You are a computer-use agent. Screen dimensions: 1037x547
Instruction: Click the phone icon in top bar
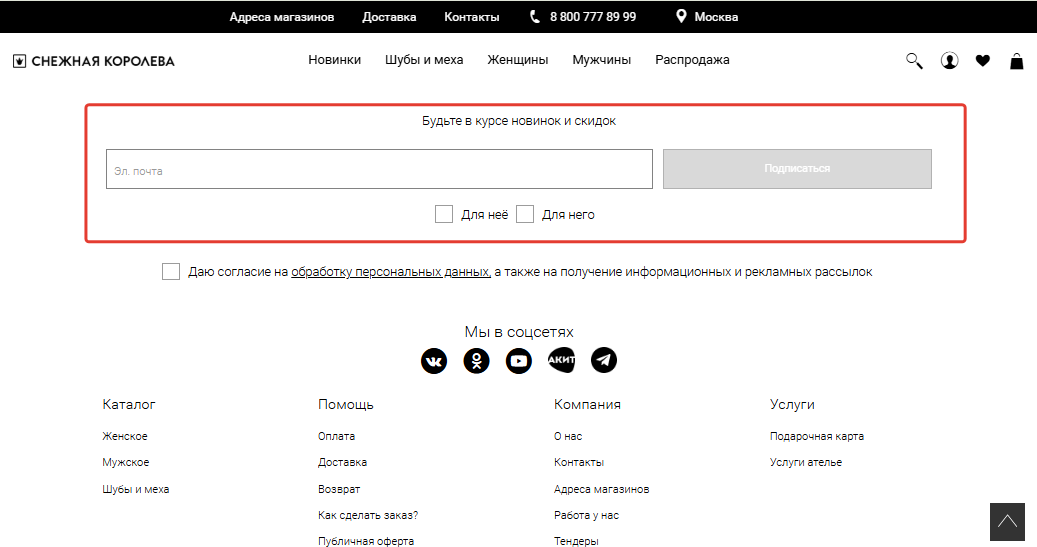pyautogui.click(x=535, y=17)
